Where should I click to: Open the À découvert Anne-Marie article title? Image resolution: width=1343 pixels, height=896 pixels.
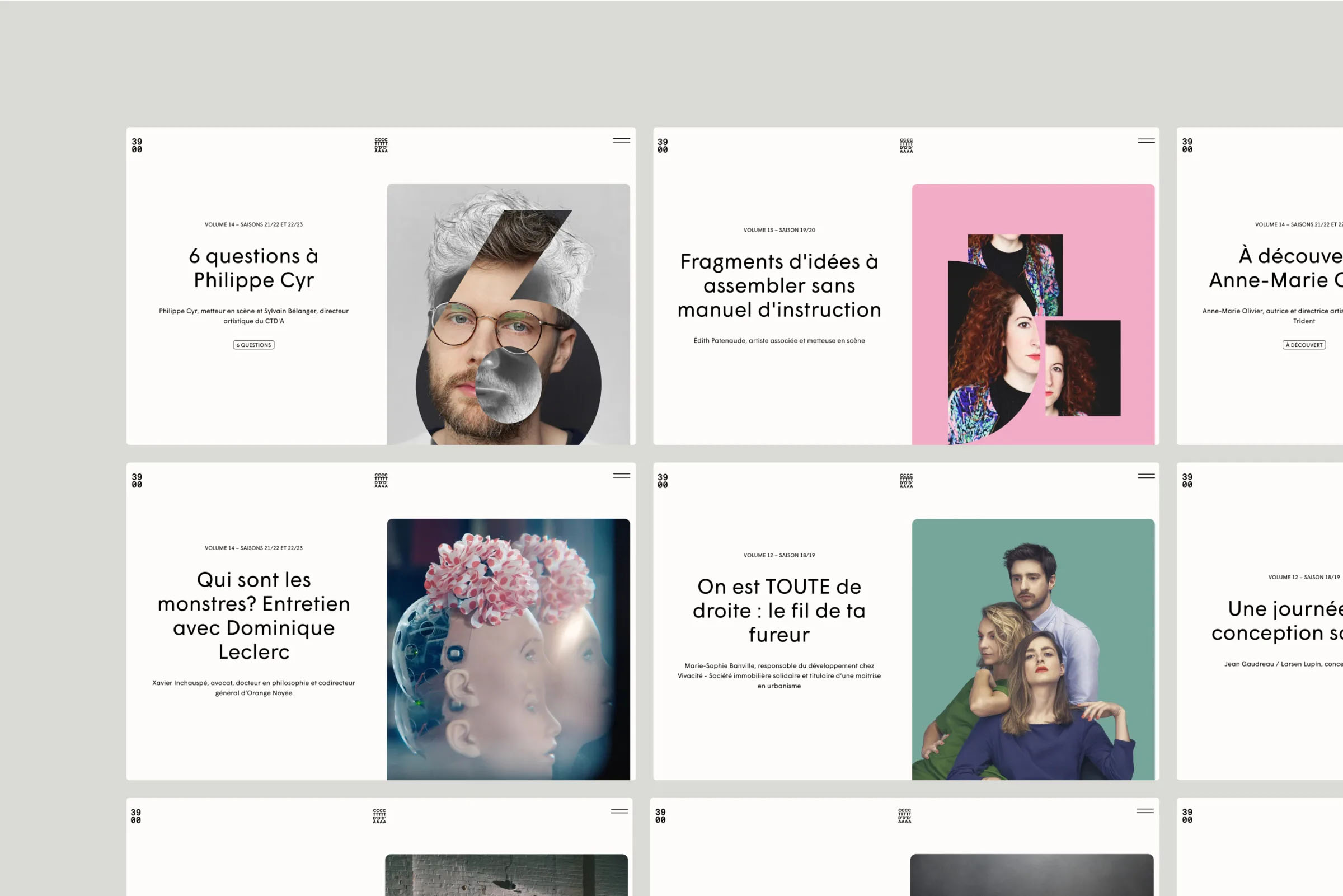point(1276,268)
